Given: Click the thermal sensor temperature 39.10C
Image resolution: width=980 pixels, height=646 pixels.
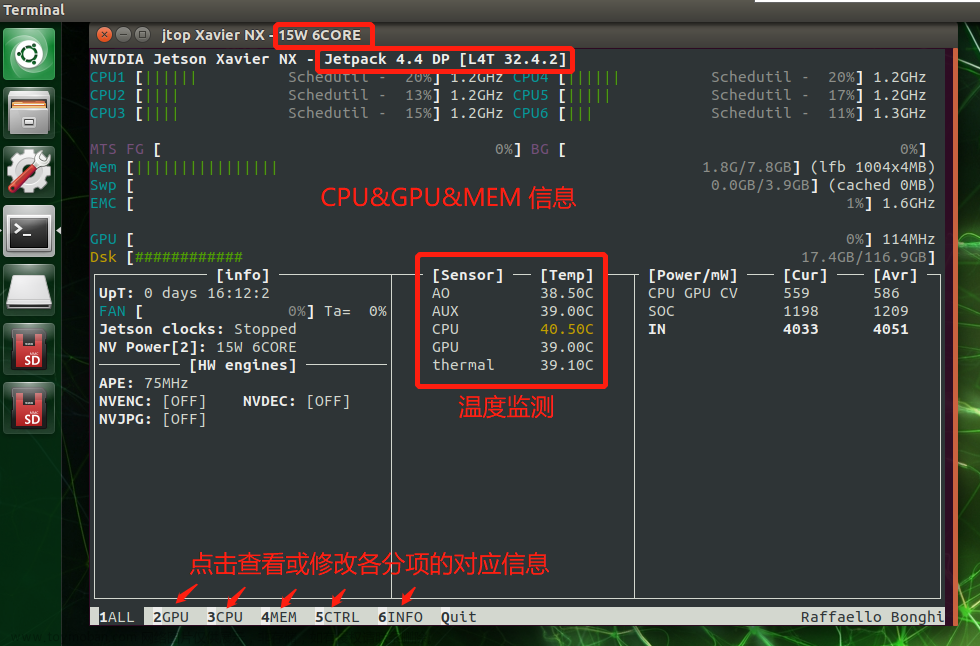Looking at the screenshot, I should click(x=567, y=365).
